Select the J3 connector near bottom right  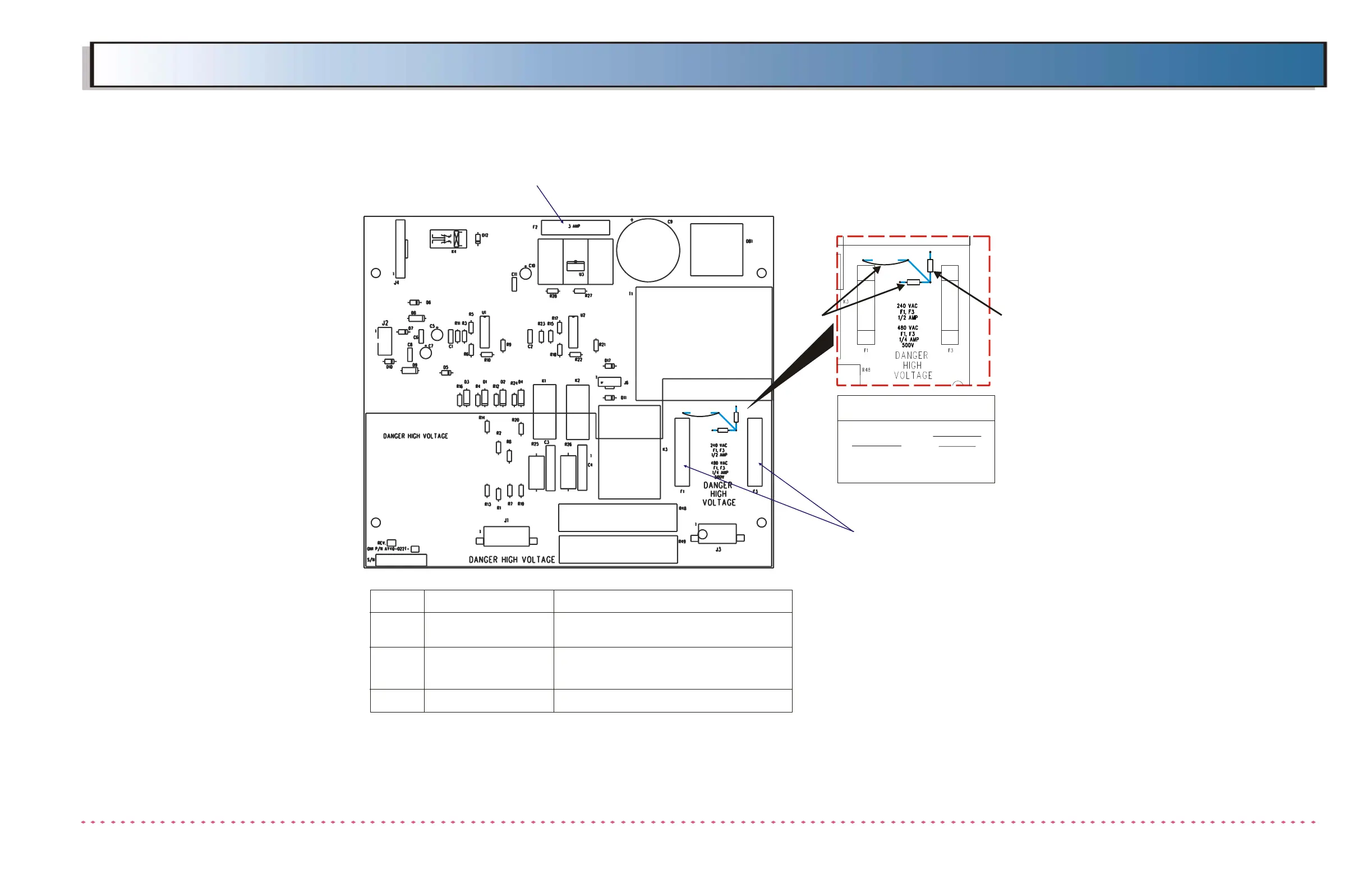[x=717, y=534]
